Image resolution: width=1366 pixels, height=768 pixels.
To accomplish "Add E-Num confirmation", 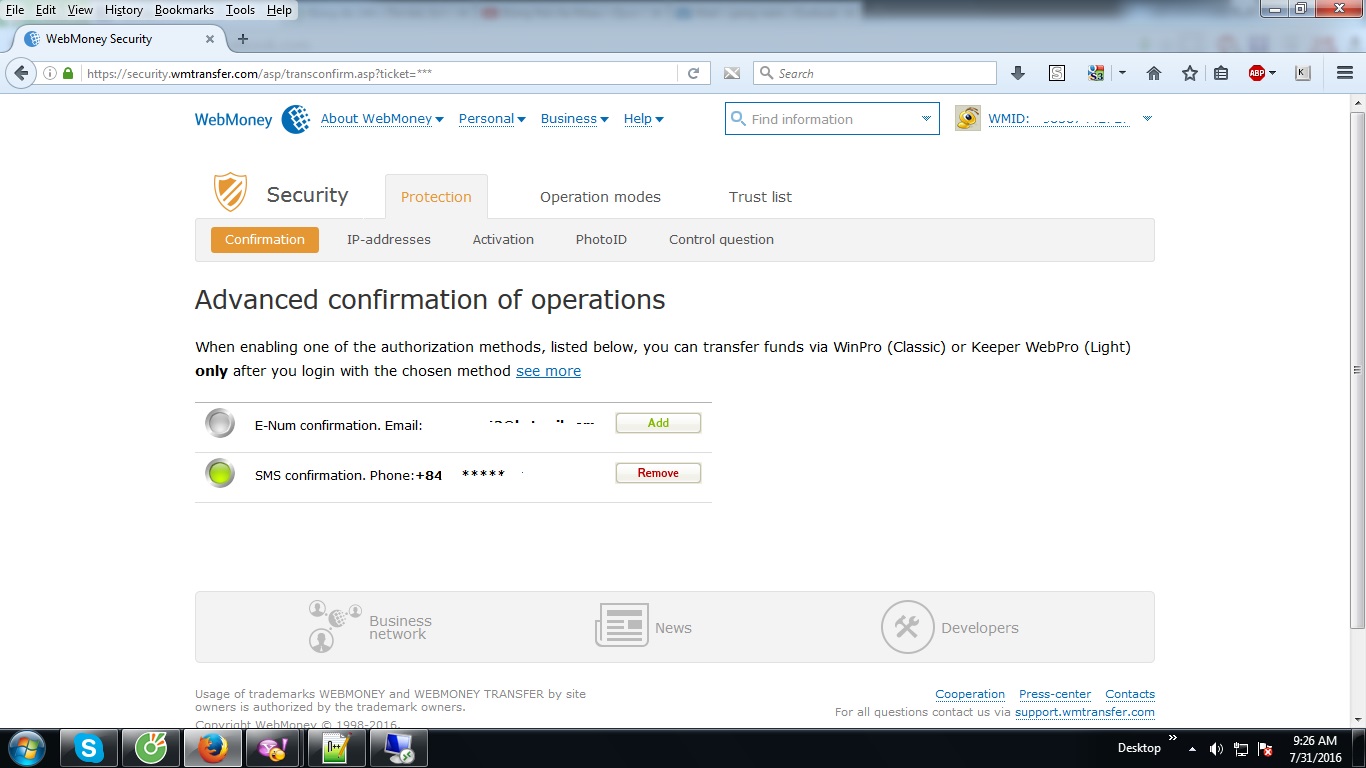I will tap(658, 423).
